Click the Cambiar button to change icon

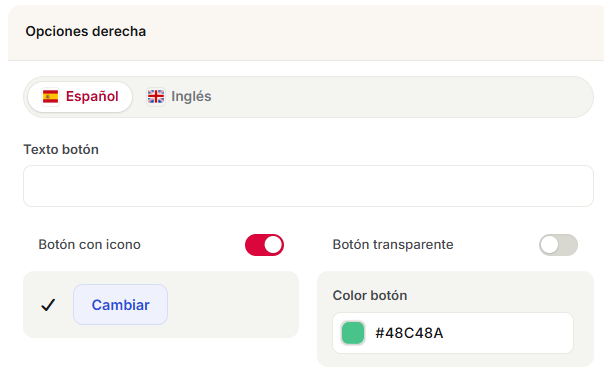[x=121, y=305]
